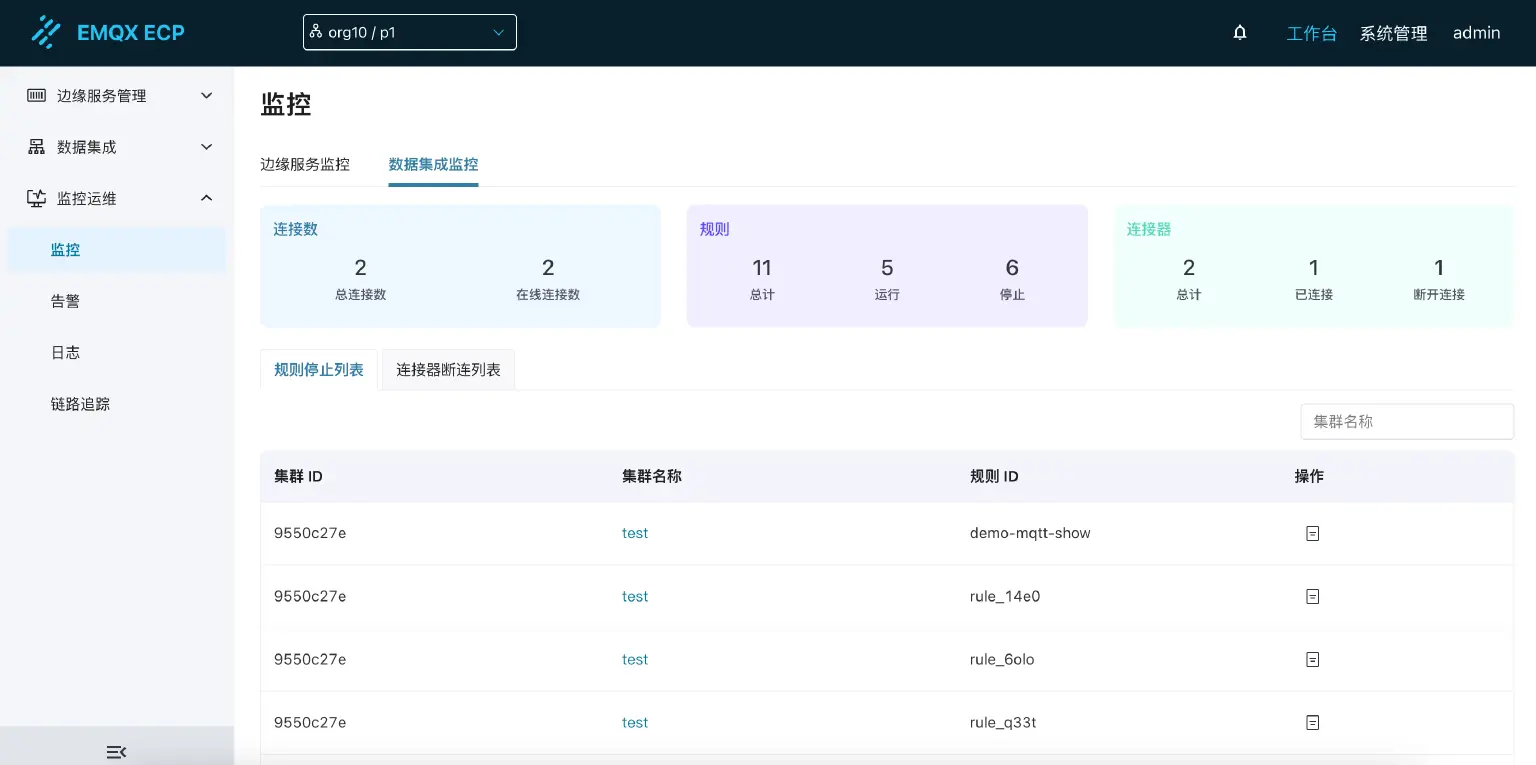Select the 边缘服务管理 sidebar icon
This screenshot has width=1536, height=765.
pos(36,95)
